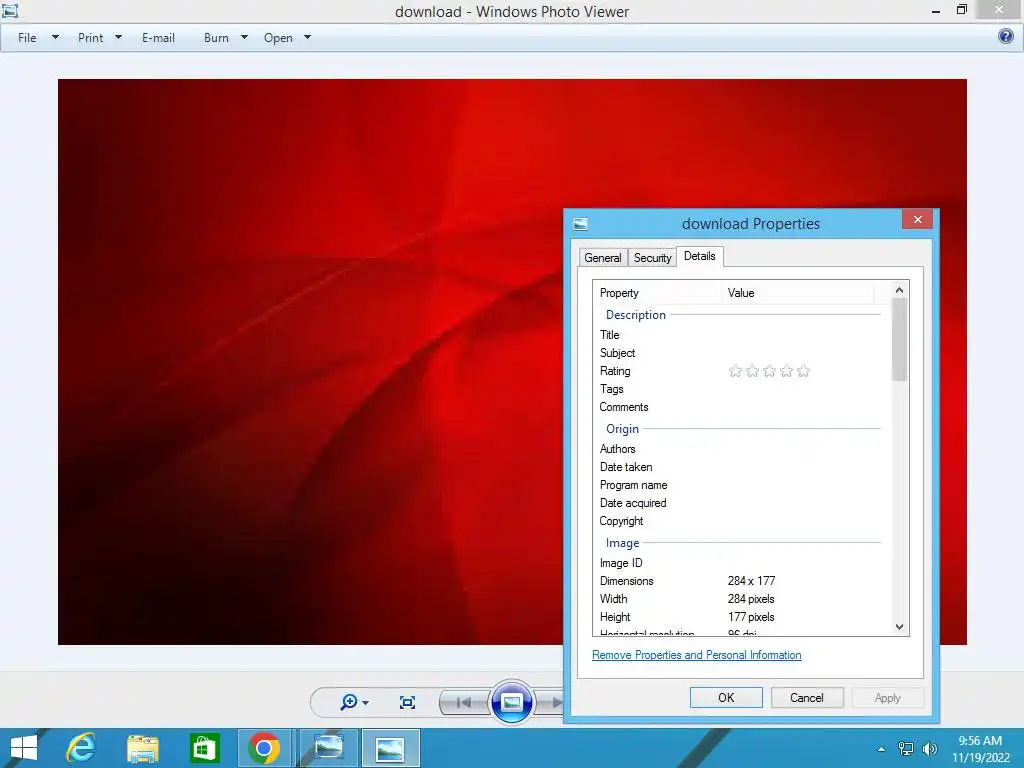Screen dimensions: 1024x768
Task: Click the Tags property row
Action: pyautogui.click(x=741, y=389)
